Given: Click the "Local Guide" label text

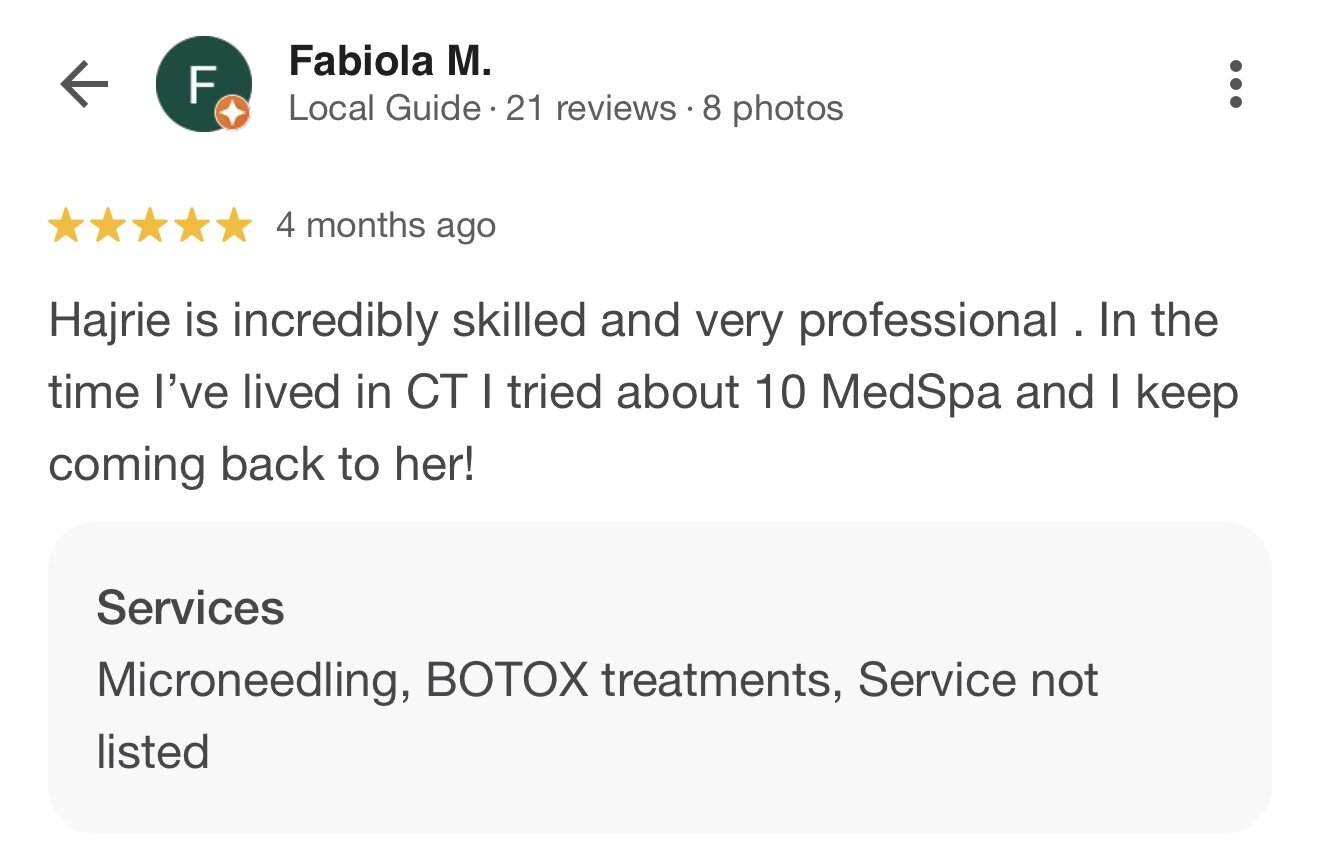Looking at the screenshot, I should point(384,108).
